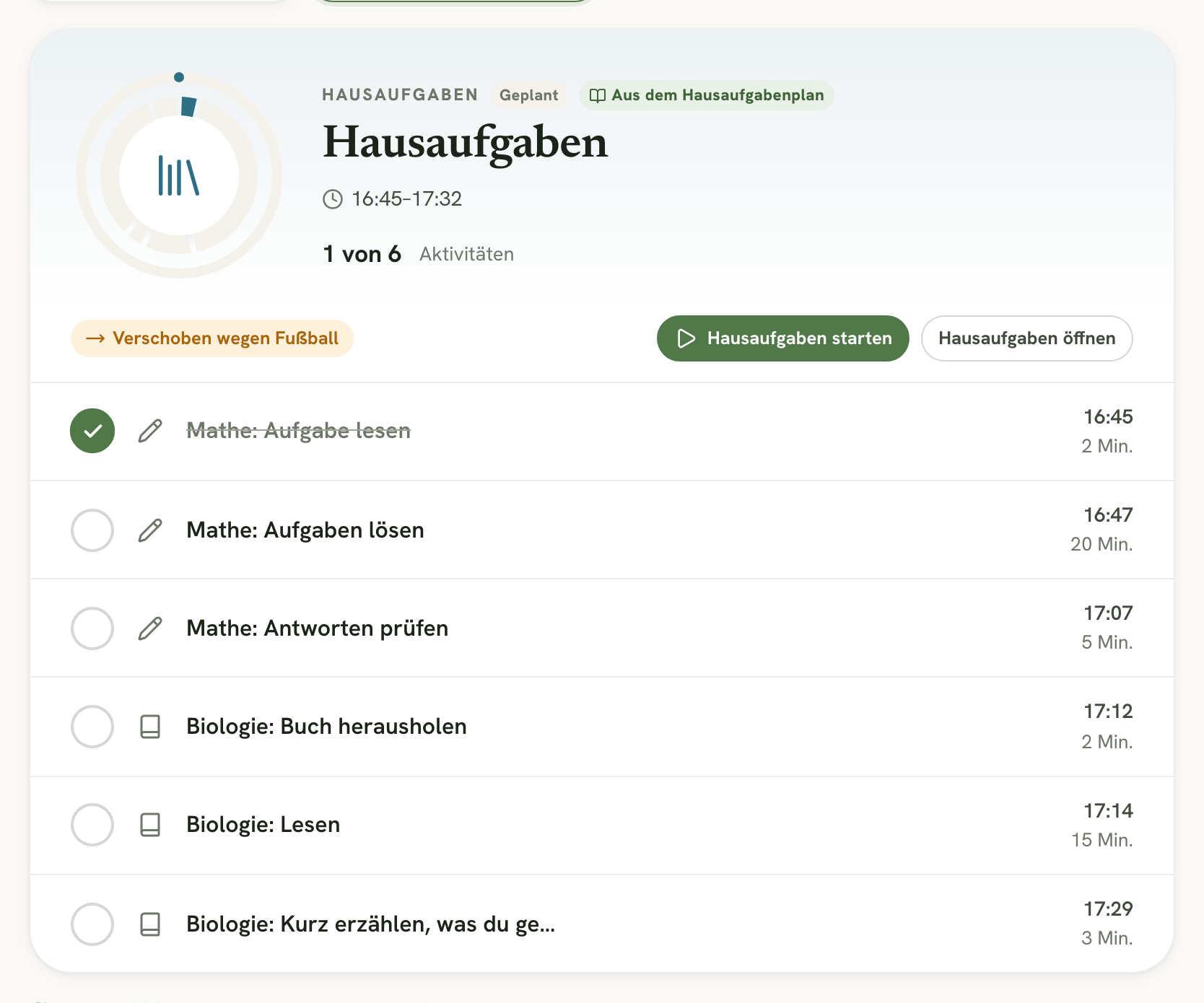Viewport: 1204px width, 1003px height.
Task: Click the 16:45–17:32 time range
Action: click(406, 199)
